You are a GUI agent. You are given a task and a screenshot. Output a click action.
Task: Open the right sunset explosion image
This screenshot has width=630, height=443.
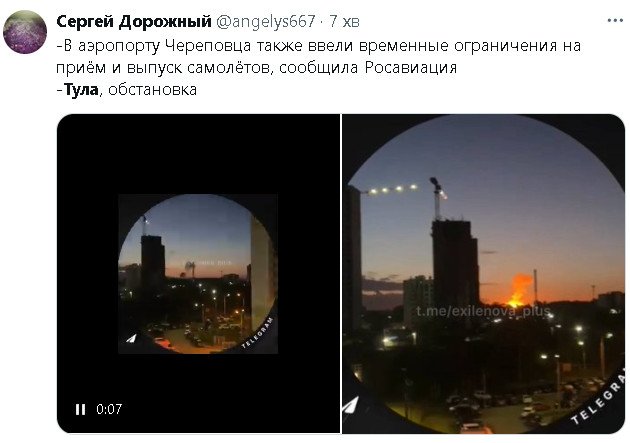pyautogui.click(x=484, y=274)
